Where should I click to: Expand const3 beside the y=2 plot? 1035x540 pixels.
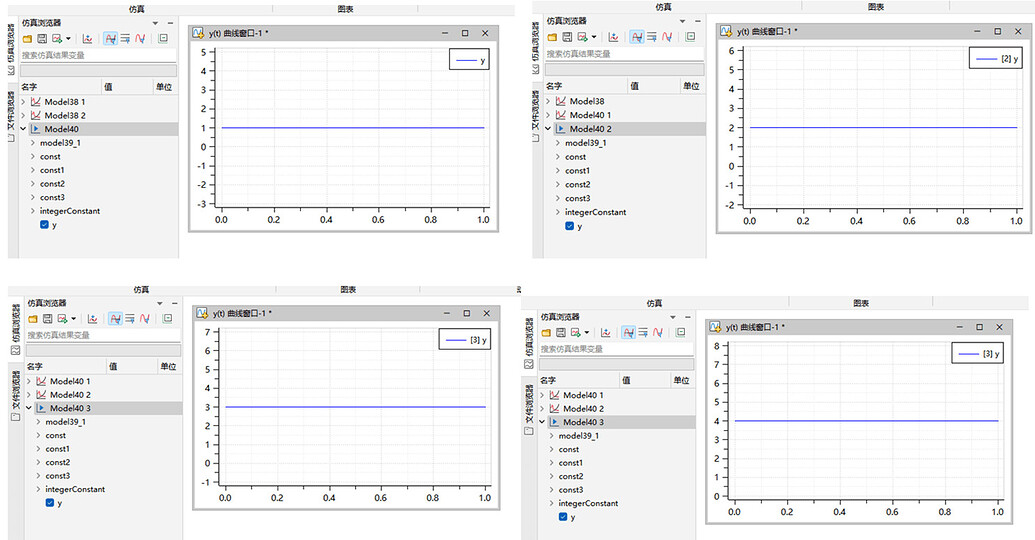(558, 198)
